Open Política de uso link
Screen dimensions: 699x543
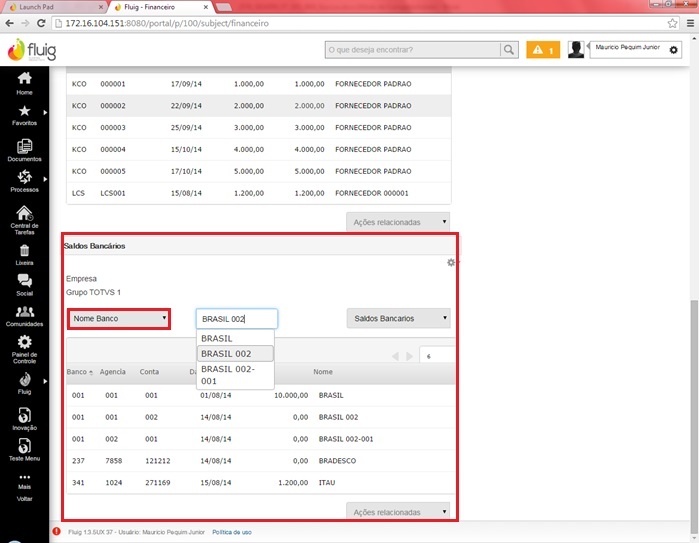pos(231,532)
